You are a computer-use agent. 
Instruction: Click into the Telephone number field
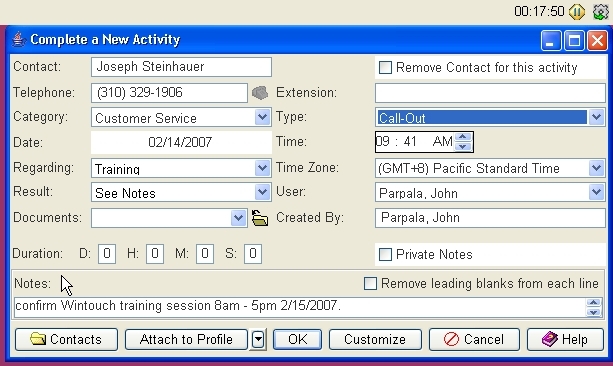tap(169, 93)
